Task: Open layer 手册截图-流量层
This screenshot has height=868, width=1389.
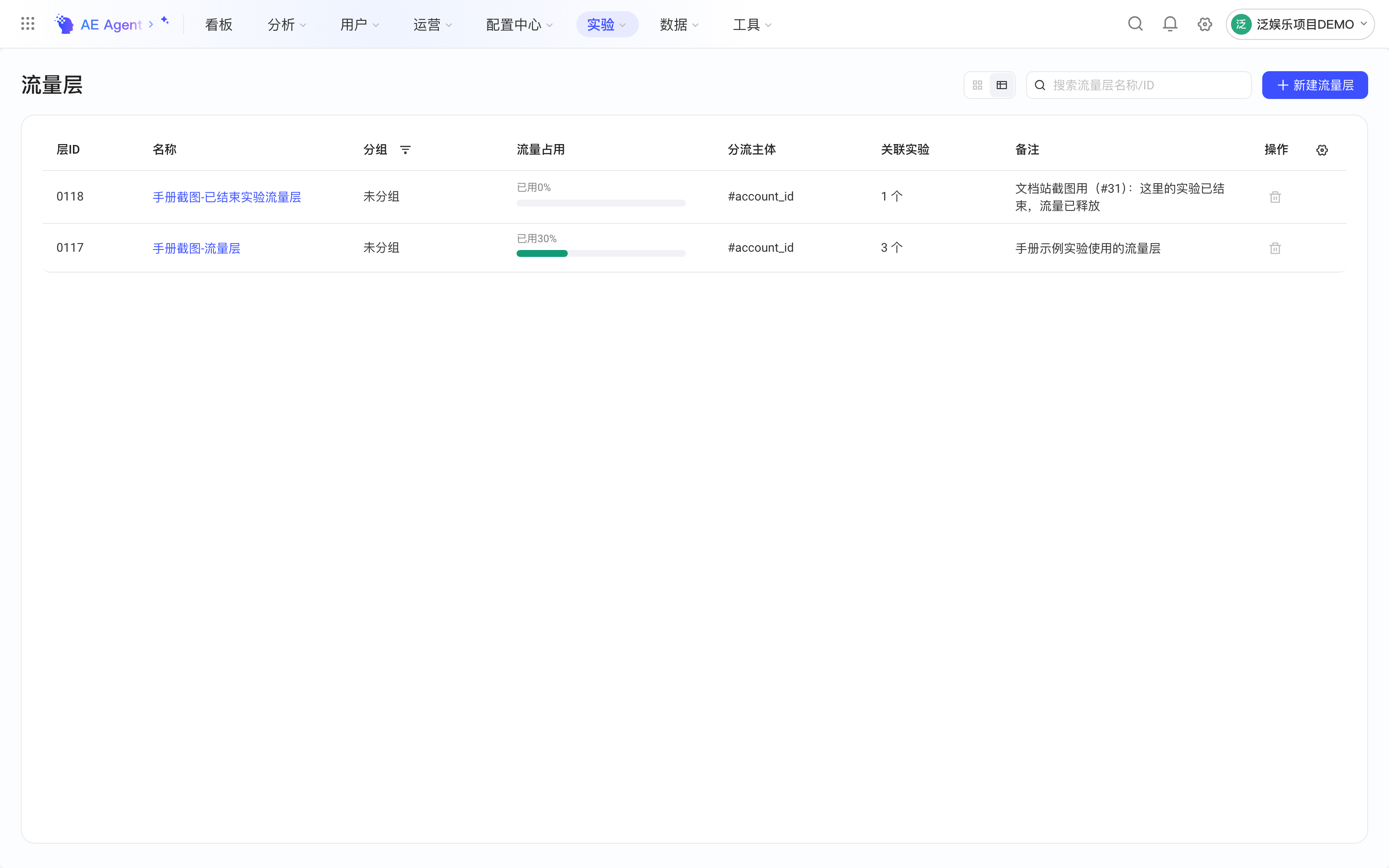Action: click(x=196, y=248)
